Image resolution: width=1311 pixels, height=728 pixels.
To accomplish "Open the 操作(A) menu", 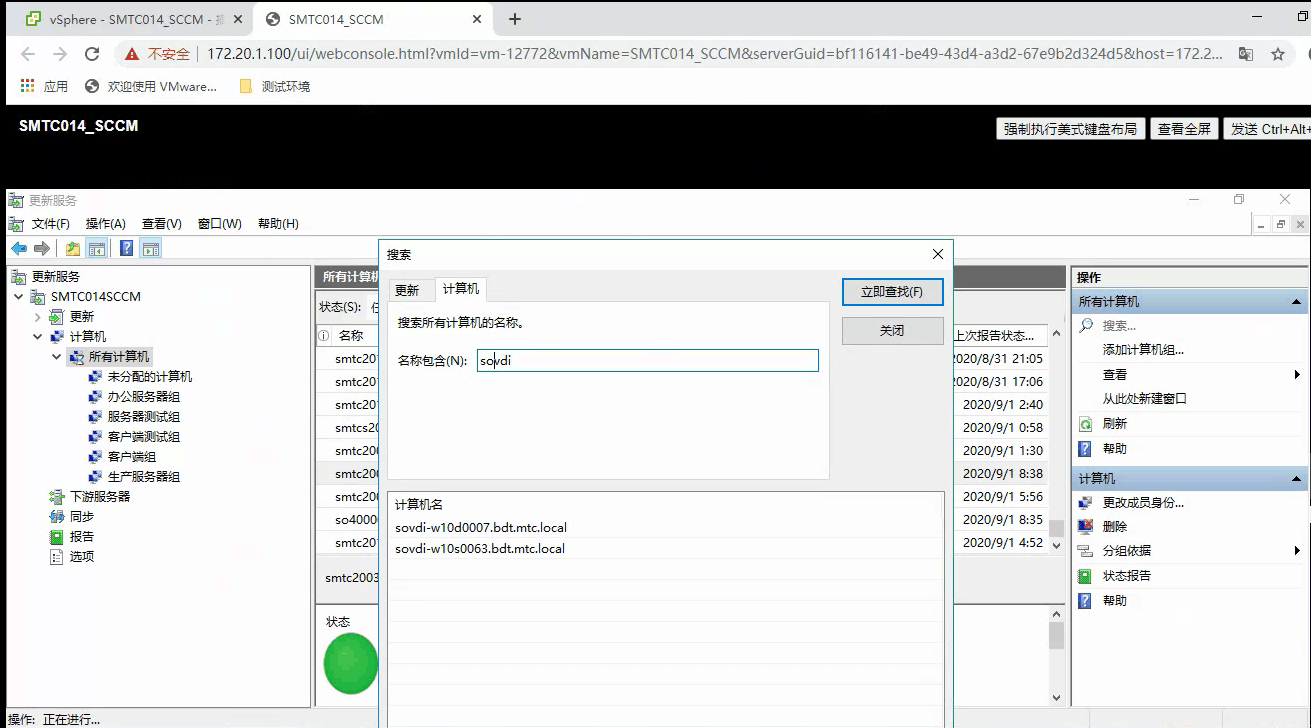I will coord(105,223).
